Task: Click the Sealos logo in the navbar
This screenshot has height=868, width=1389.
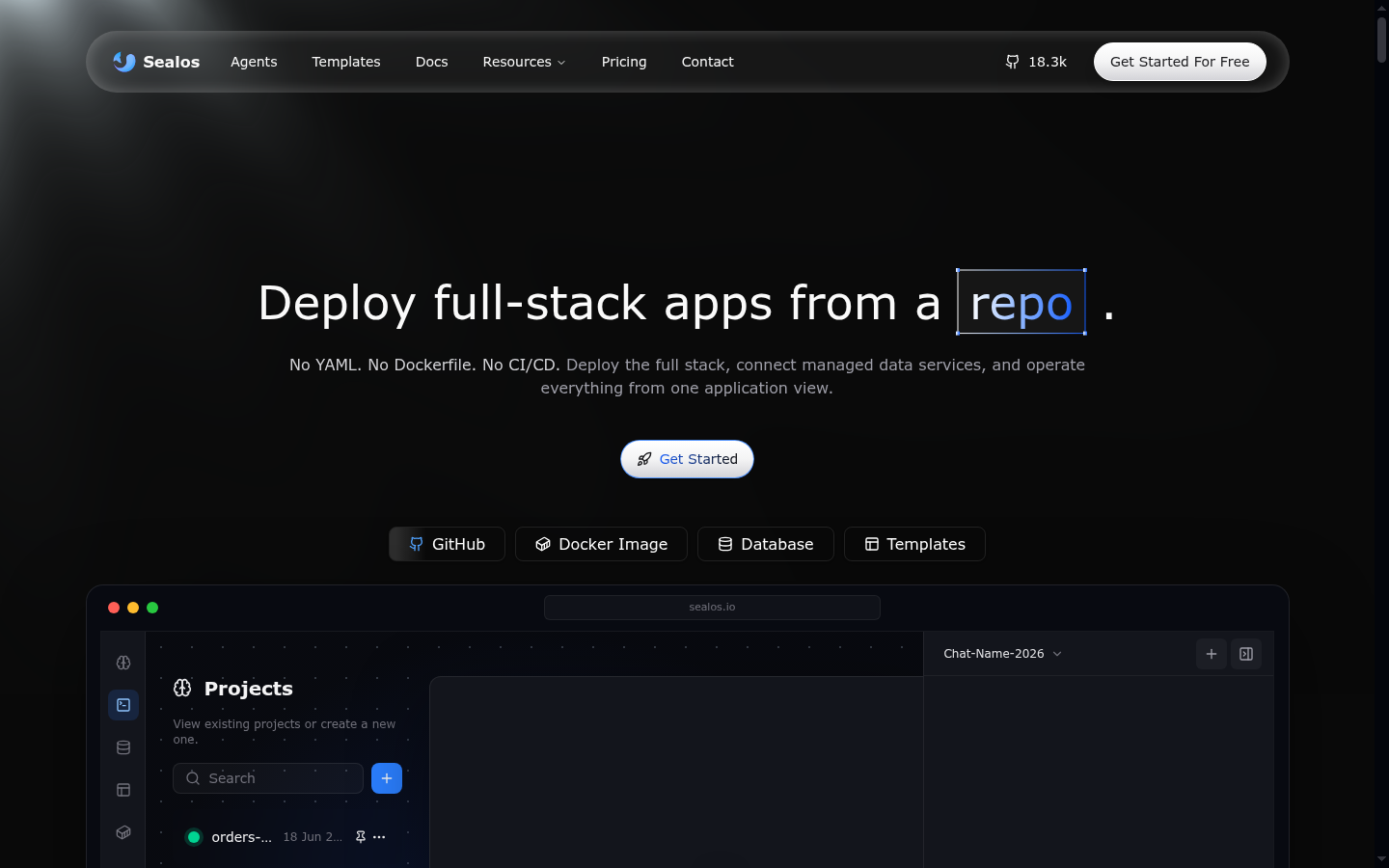Action: 156,62
